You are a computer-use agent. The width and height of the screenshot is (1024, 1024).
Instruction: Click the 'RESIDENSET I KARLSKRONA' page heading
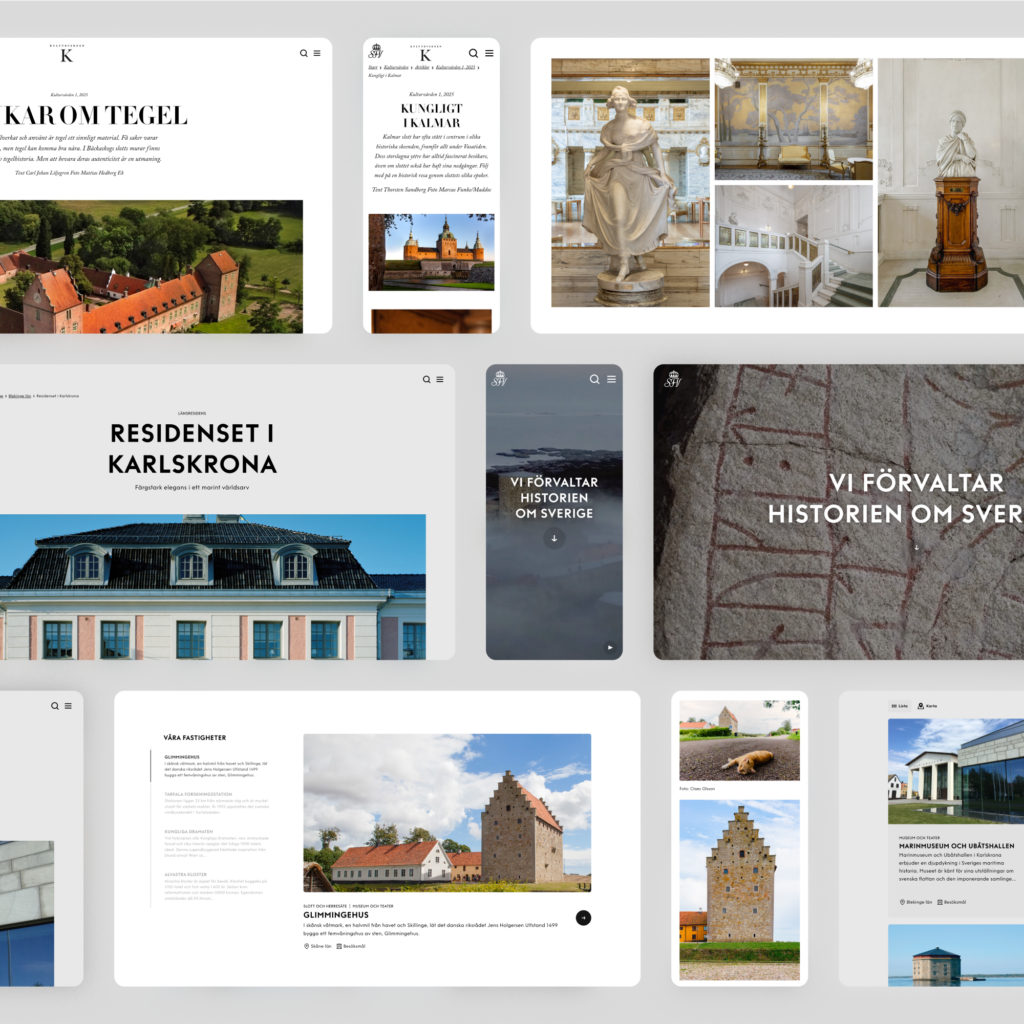(x=193, y=449)
